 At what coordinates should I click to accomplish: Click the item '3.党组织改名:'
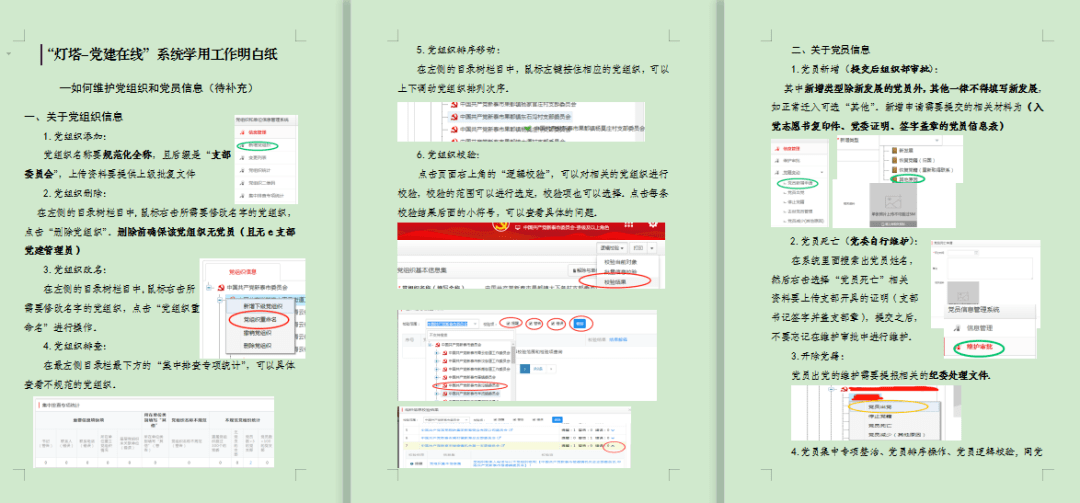pos(76,269)
